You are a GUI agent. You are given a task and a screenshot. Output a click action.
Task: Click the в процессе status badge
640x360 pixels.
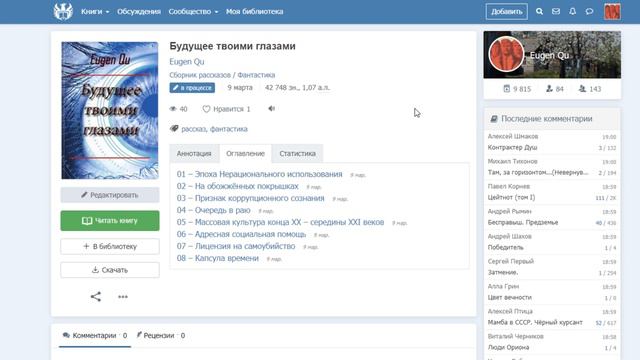[192, 88]
